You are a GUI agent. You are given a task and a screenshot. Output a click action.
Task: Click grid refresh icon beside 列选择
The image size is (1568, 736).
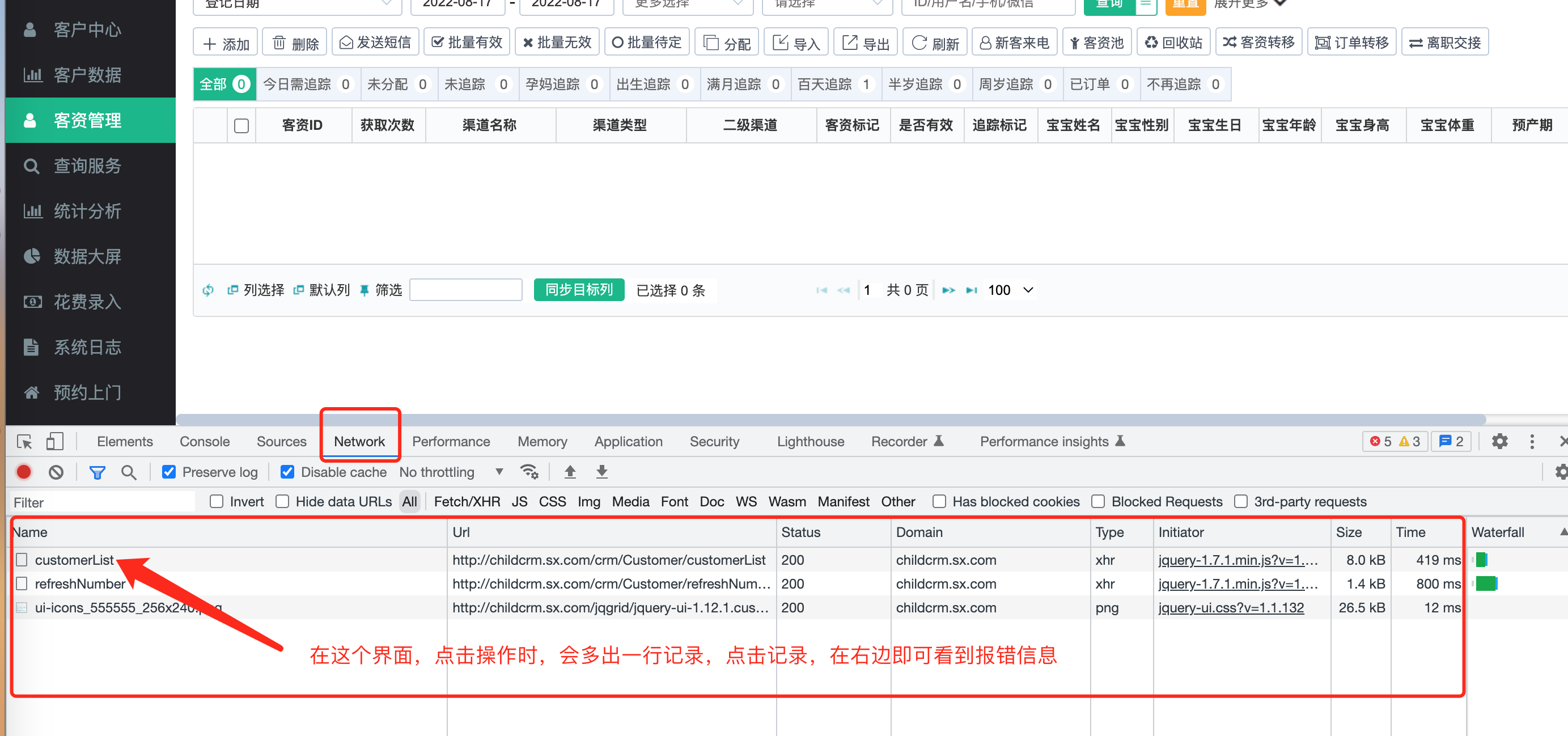[x=208, y=290]
